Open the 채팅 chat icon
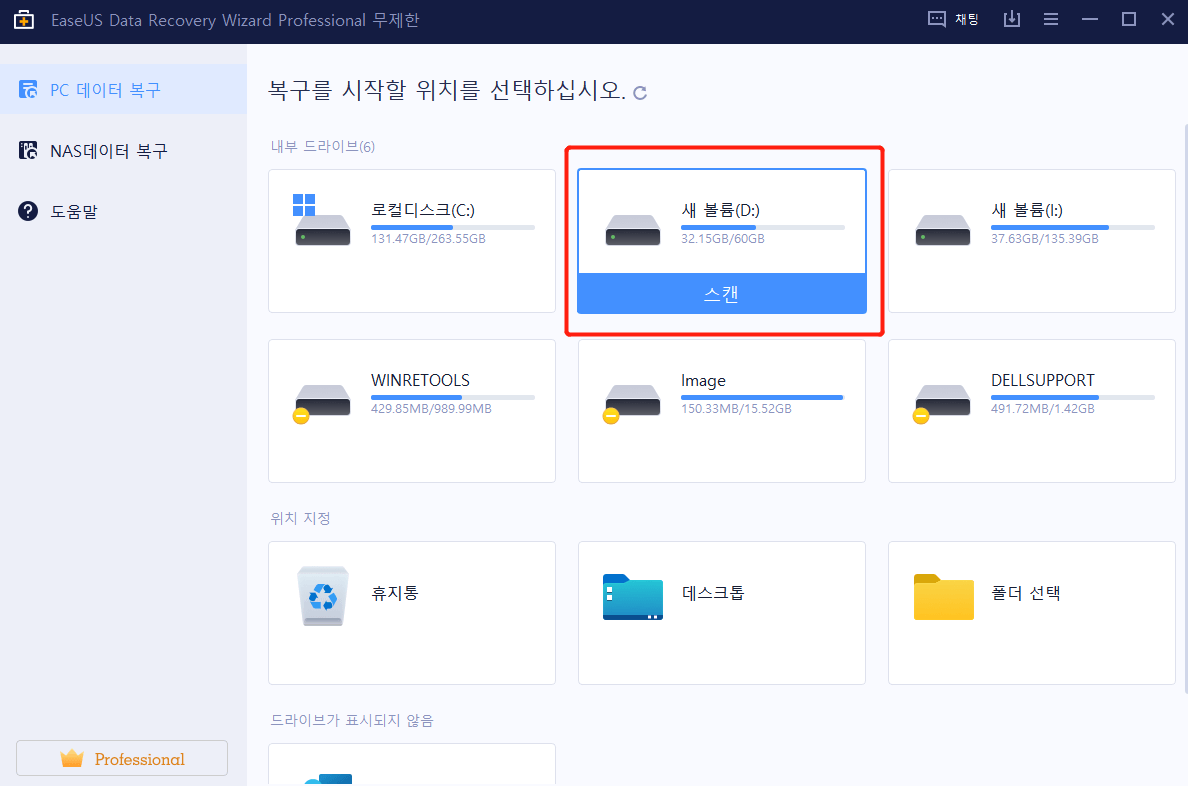 click(936, 20)
